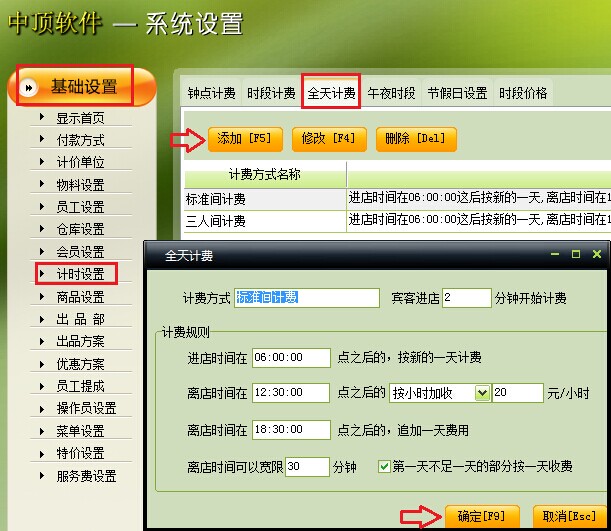The height and width of the screenshot is (531, 611).
Task: Click the 离店时间在 18:30:00 field
Action: [291, 430]
